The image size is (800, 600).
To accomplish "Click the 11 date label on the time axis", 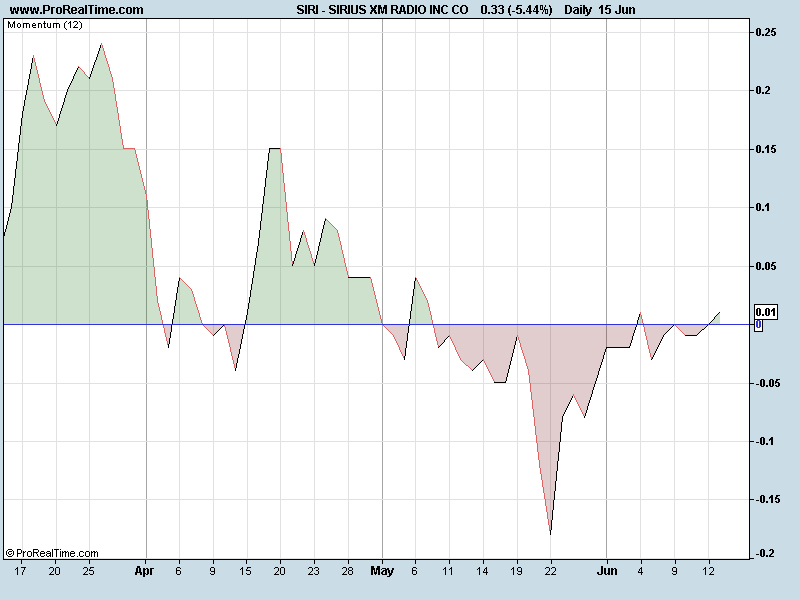I will (x=447, y=571).
